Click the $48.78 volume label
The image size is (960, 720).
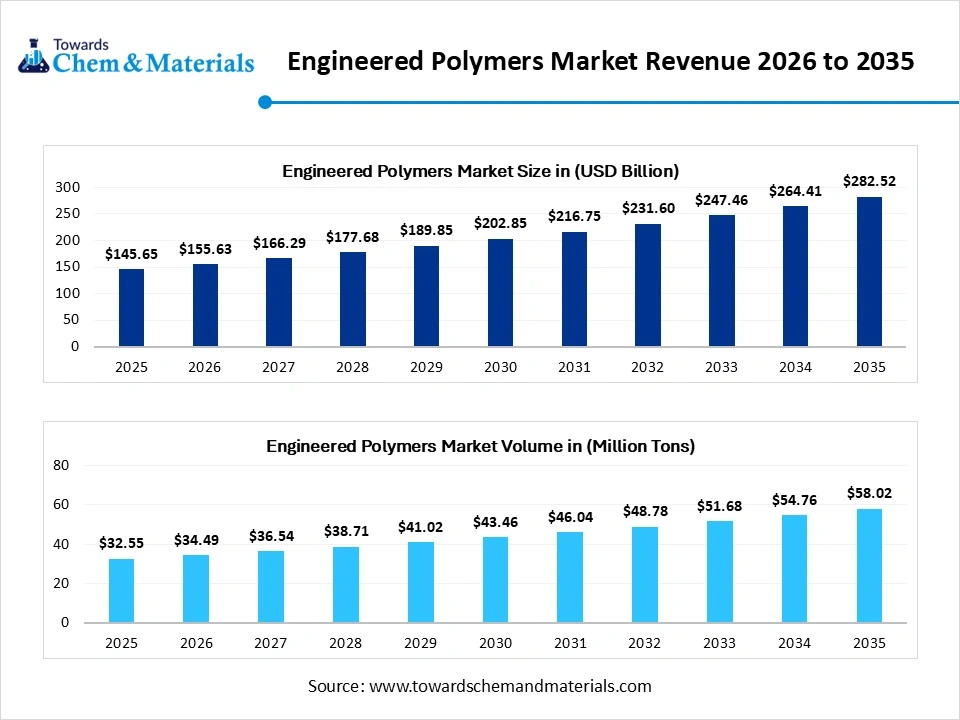(x=645, y=511)
